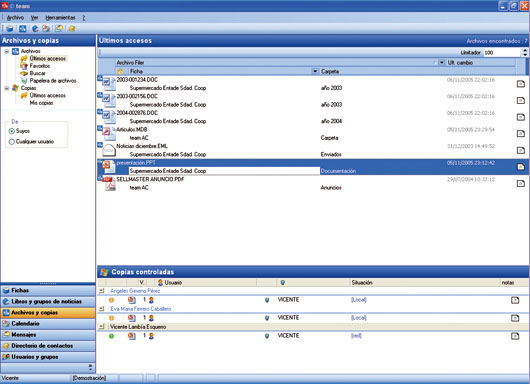Screen dimensions: 530x384
Task: Click envelope icon of Noticias diciembre.EML
Action: [x=109, y=150]
